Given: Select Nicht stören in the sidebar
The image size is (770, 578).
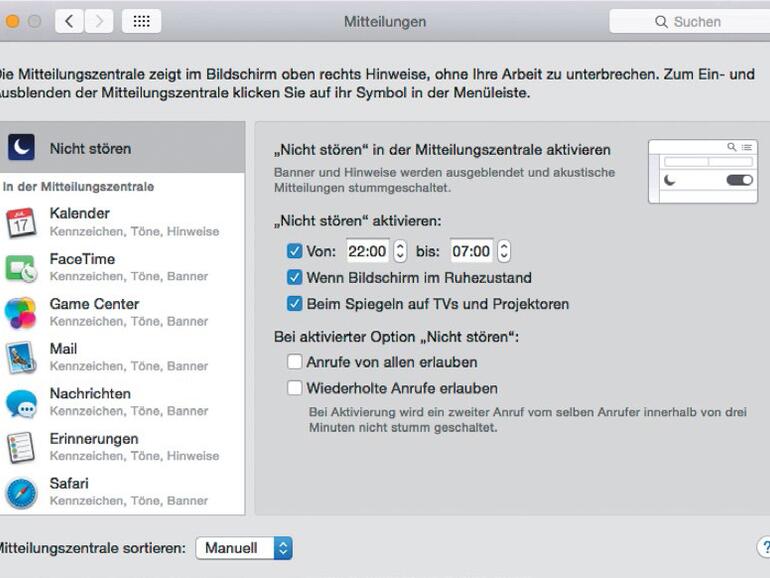Looking at the screenshot, I should point(122,147).
